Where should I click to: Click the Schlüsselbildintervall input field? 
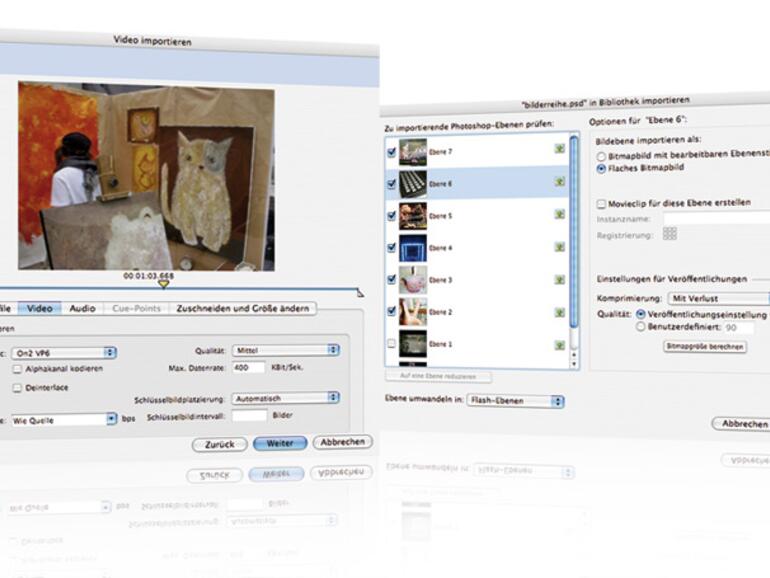249,415
